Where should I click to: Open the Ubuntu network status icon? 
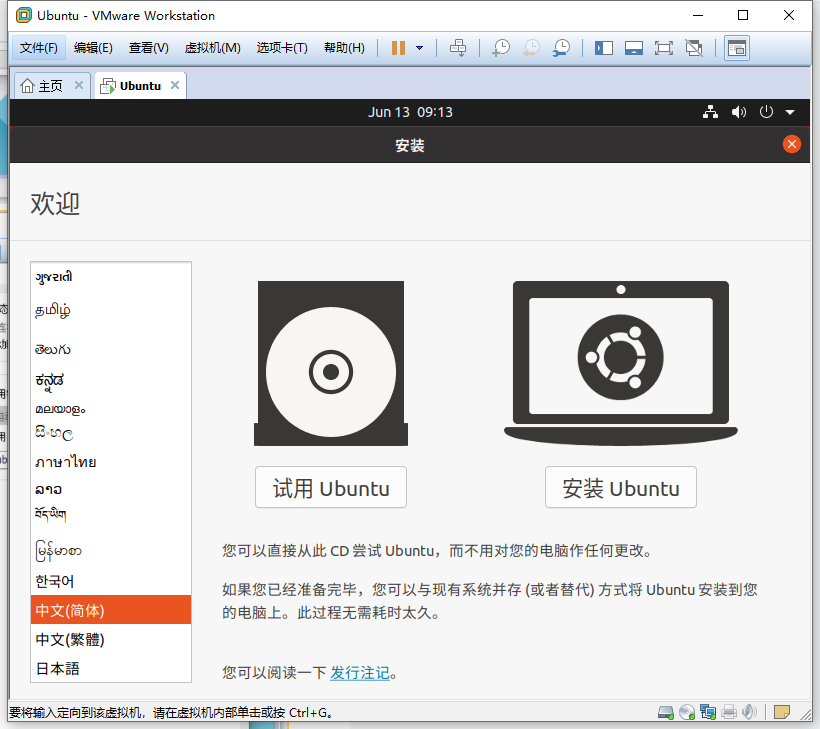710,112
